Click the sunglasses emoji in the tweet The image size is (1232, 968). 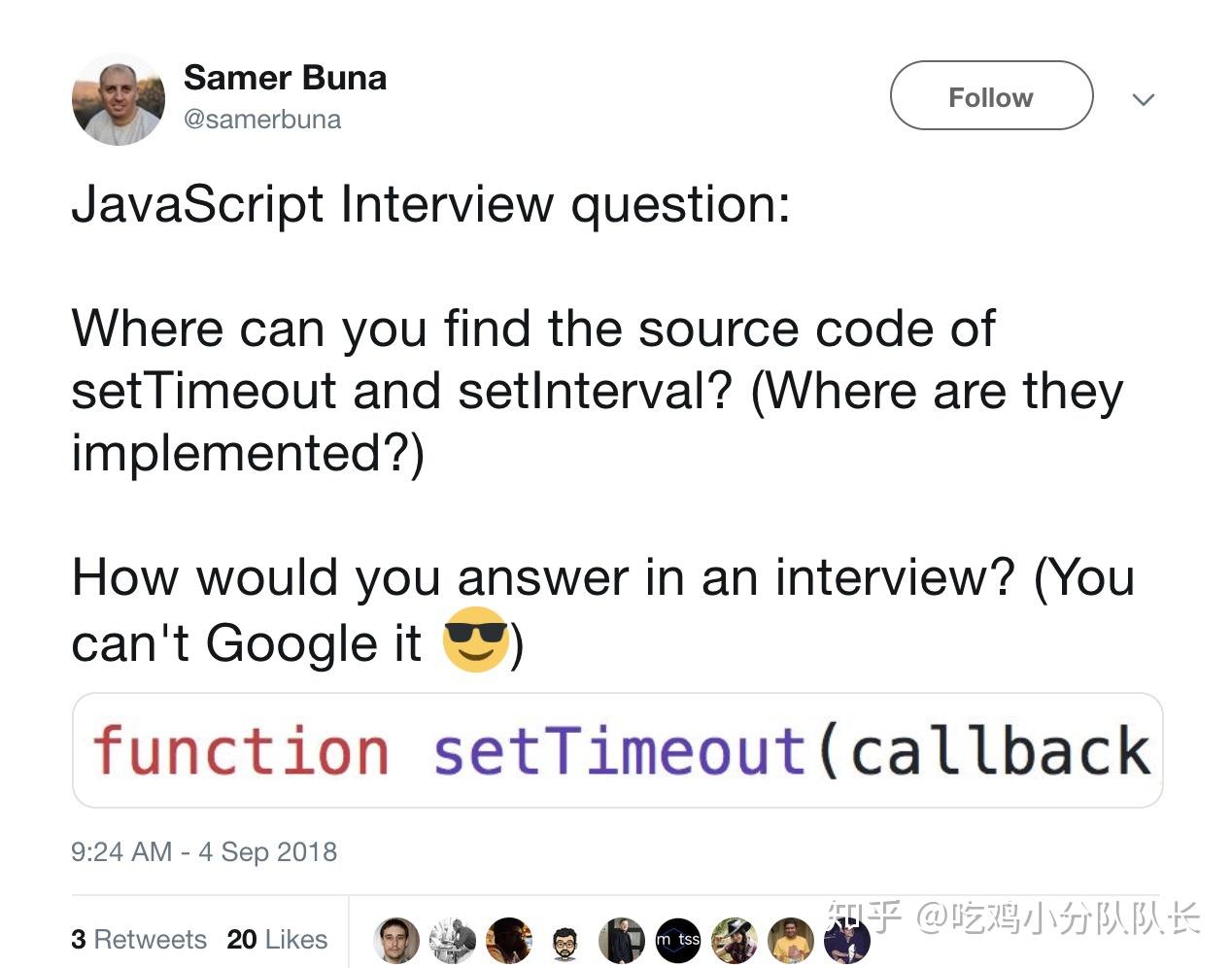475,641
